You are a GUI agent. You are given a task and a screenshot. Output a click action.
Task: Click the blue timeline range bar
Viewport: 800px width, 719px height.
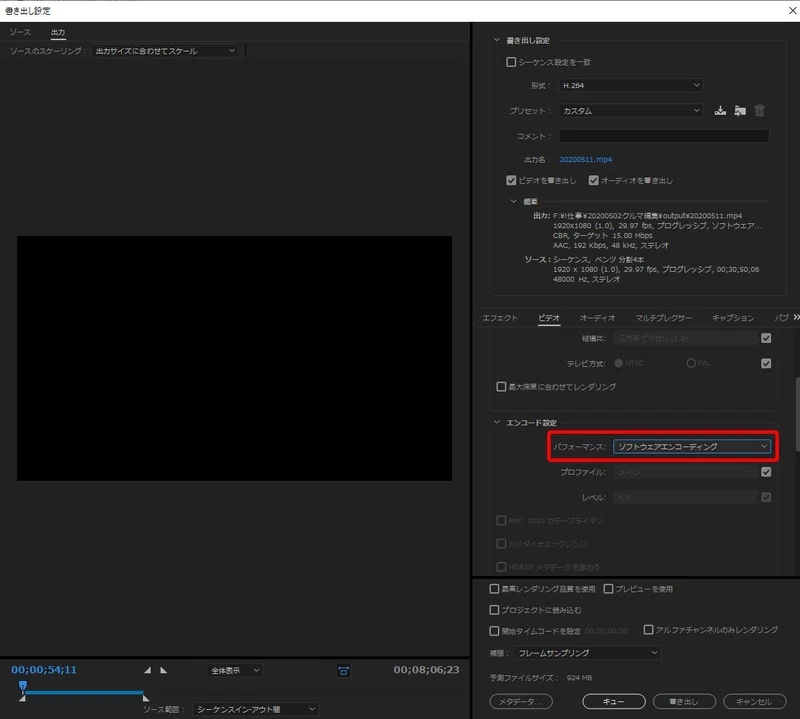point(84,692)
